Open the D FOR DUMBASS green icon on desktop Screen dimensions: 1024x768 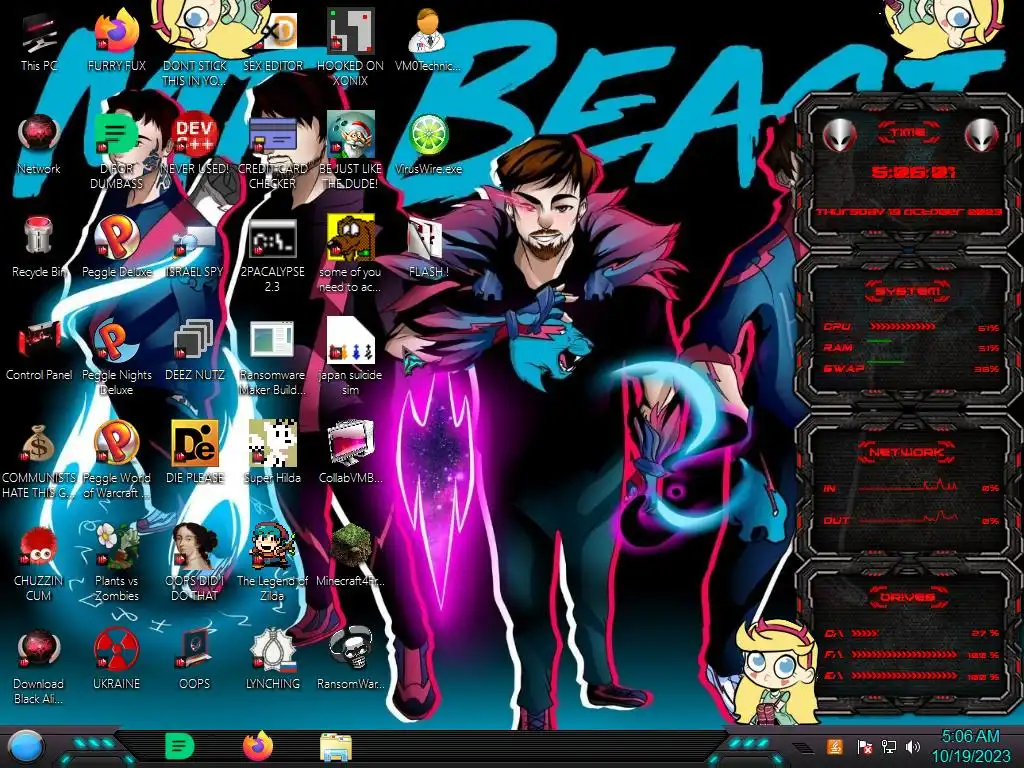[x=116, y=153]
